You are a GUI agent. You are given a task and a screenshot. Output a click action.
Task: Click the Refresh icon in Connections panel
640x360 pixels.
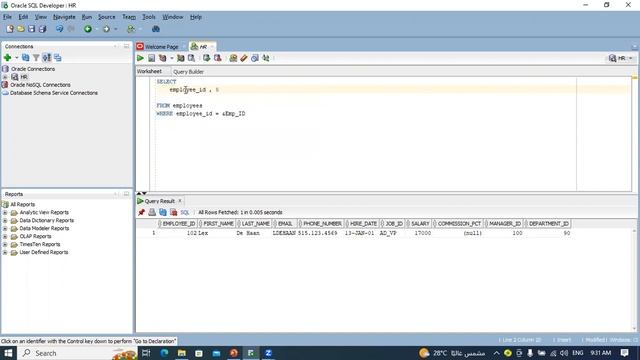(25, 58)
